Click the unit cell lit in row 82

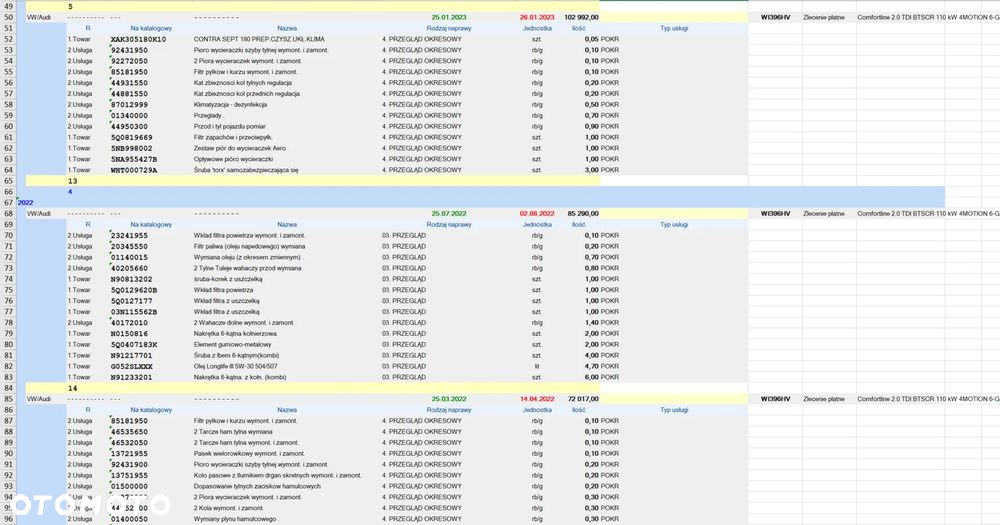(x=537, y=366)
